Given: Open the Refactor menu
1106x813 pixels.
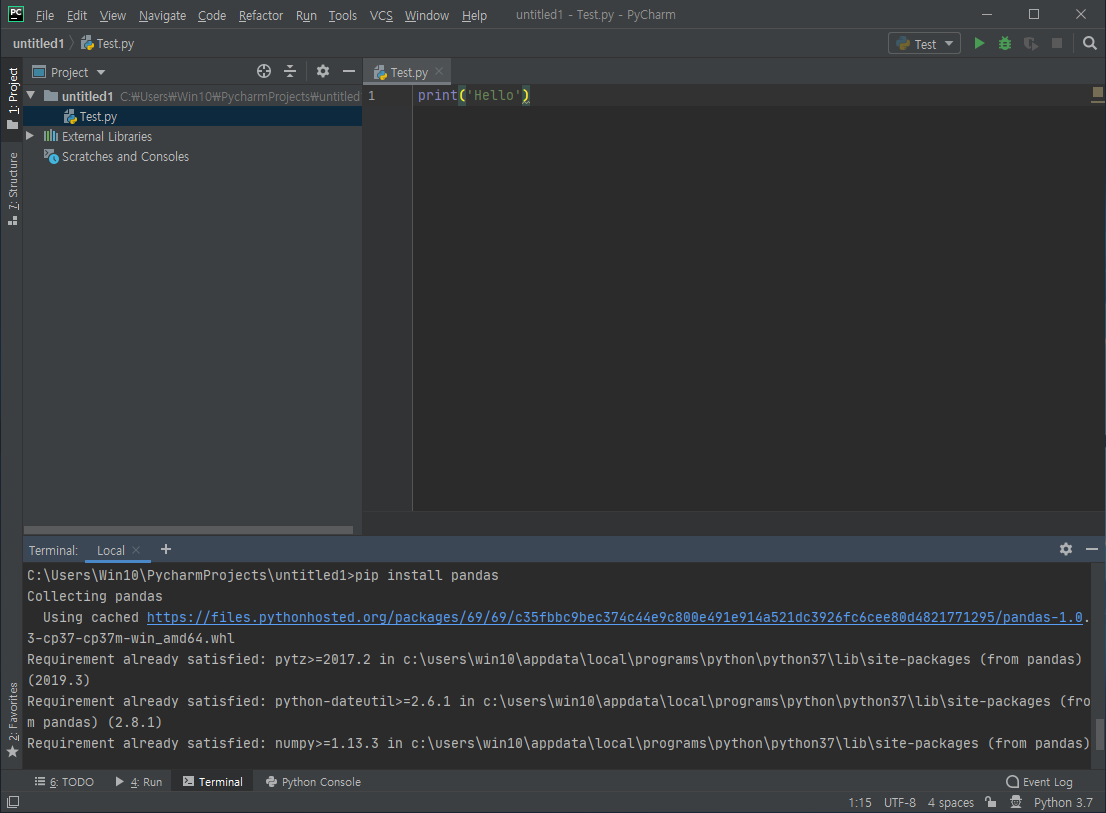Looking at the screenshot, I should (x=260, y=15).
